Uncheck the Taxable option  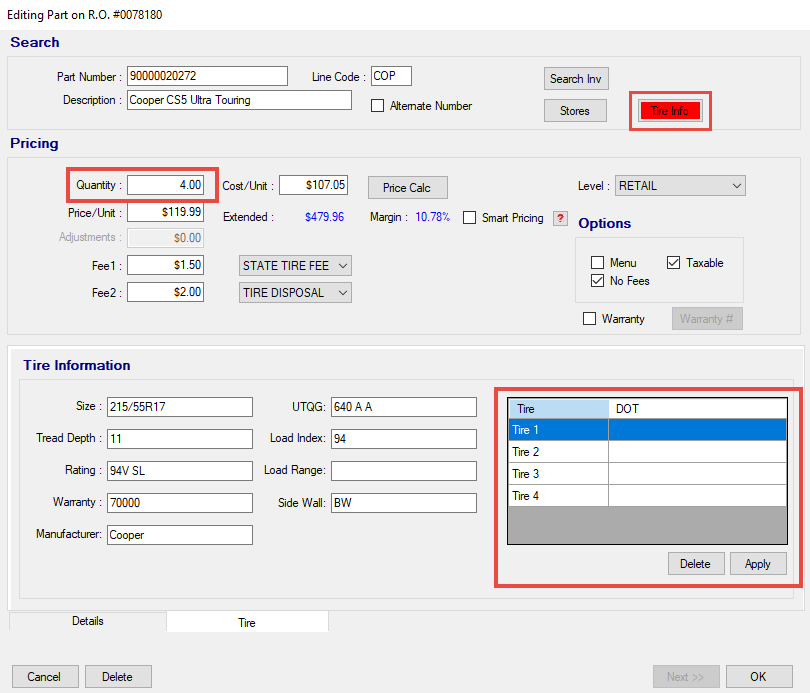(x=673, y=263)
